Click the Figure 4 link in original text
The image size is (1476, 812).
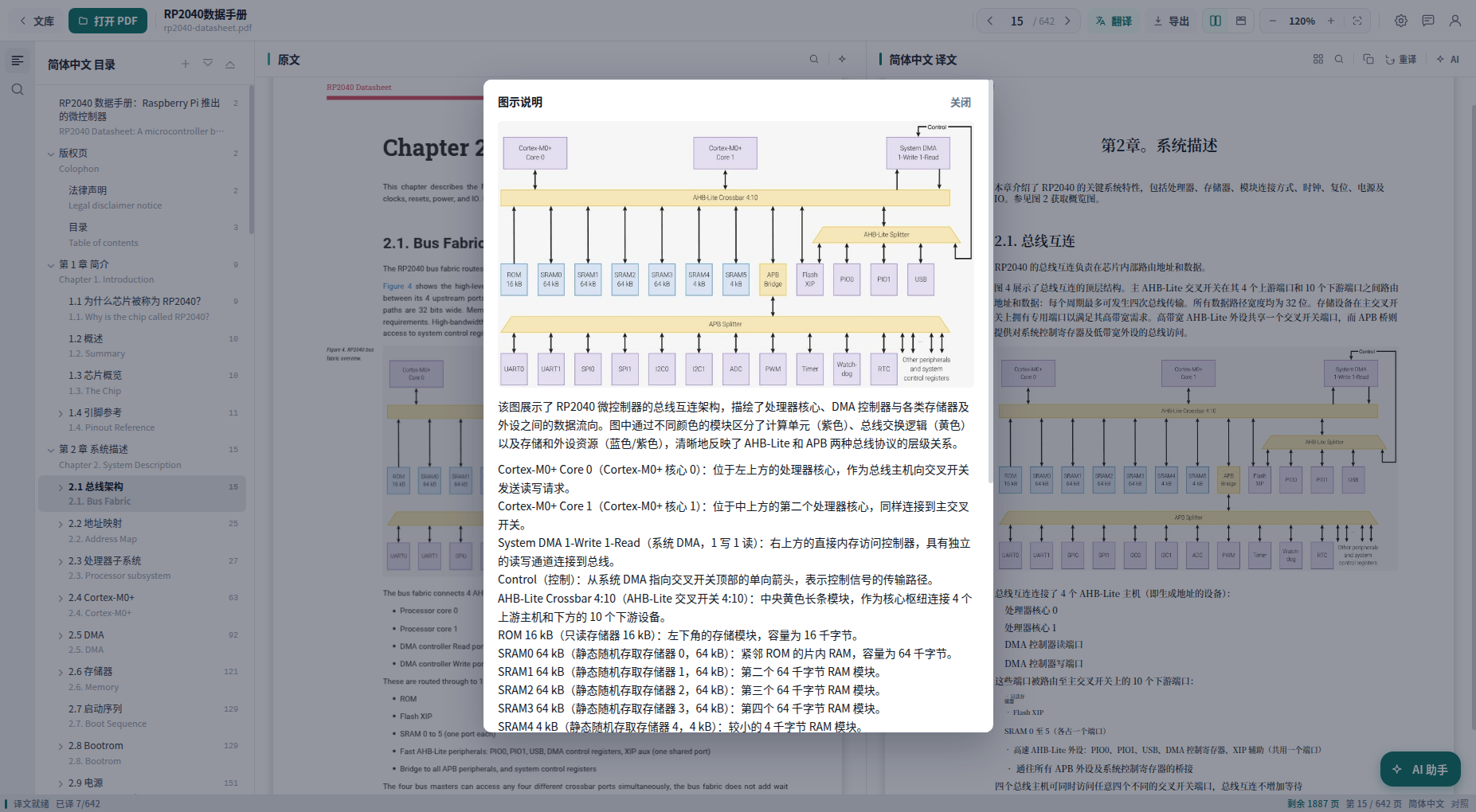(397, 286)
